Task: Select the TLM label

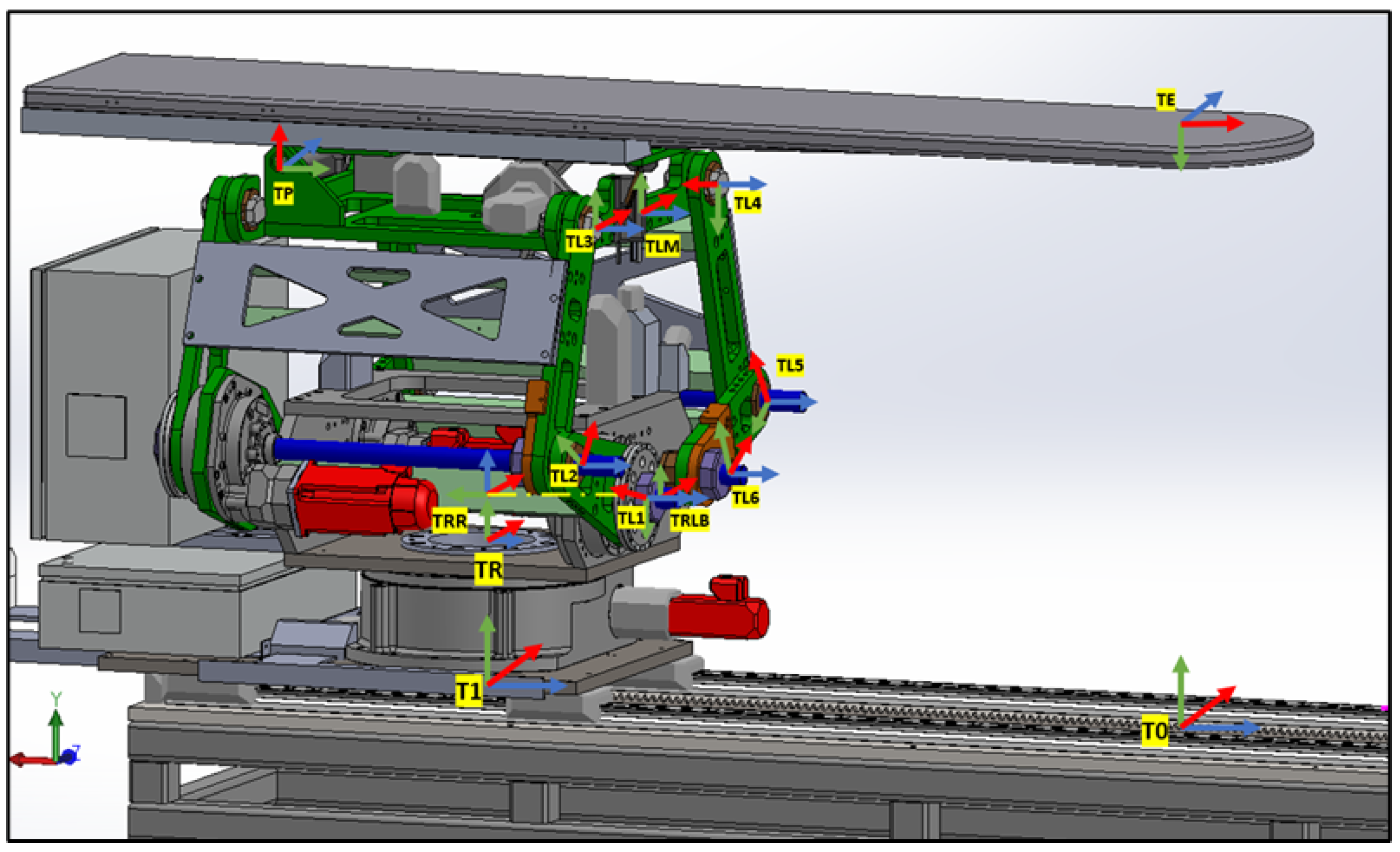Action: 663,247
